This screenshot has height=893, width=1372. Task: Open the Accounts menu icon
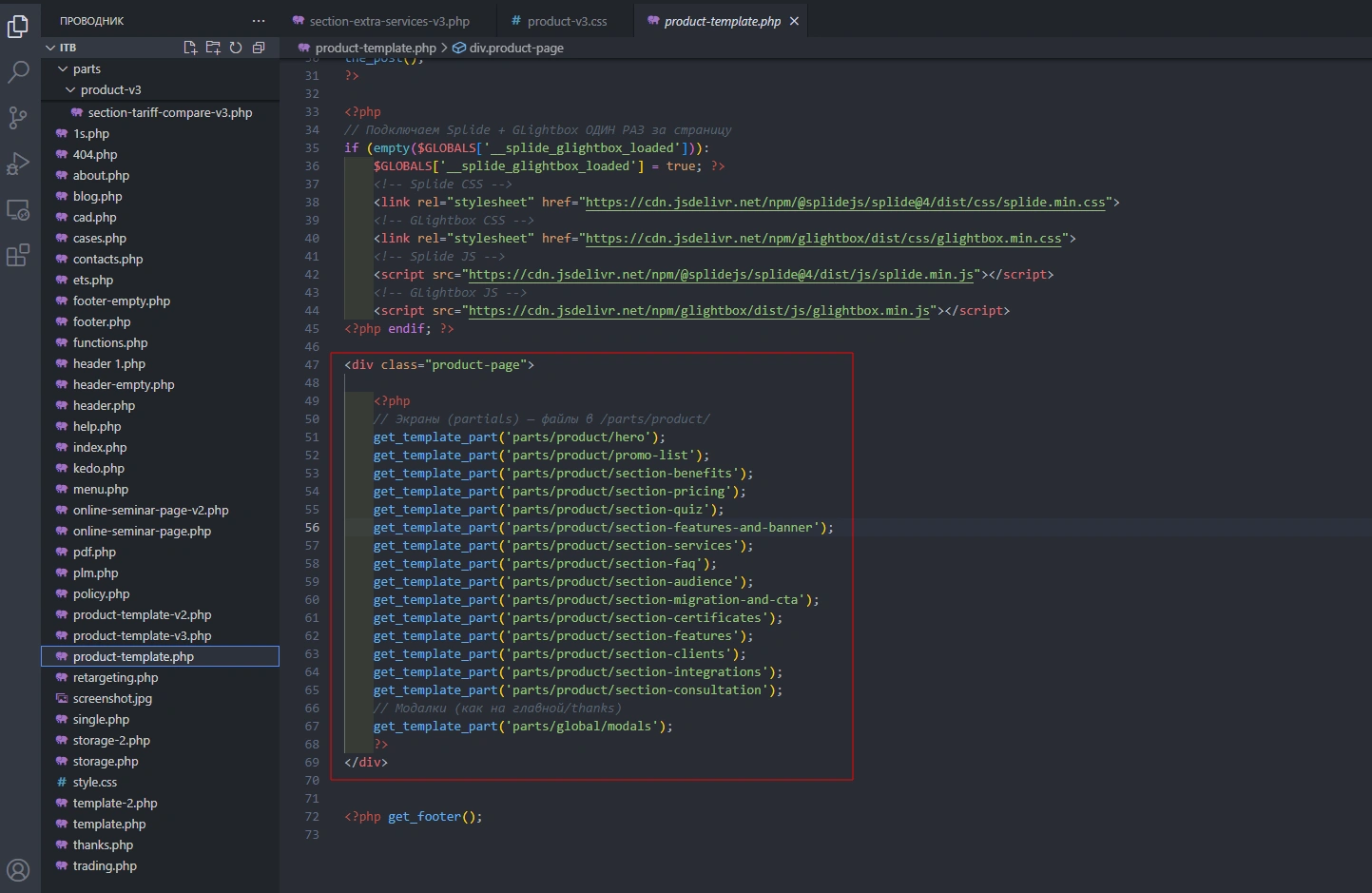click(18, 869)
